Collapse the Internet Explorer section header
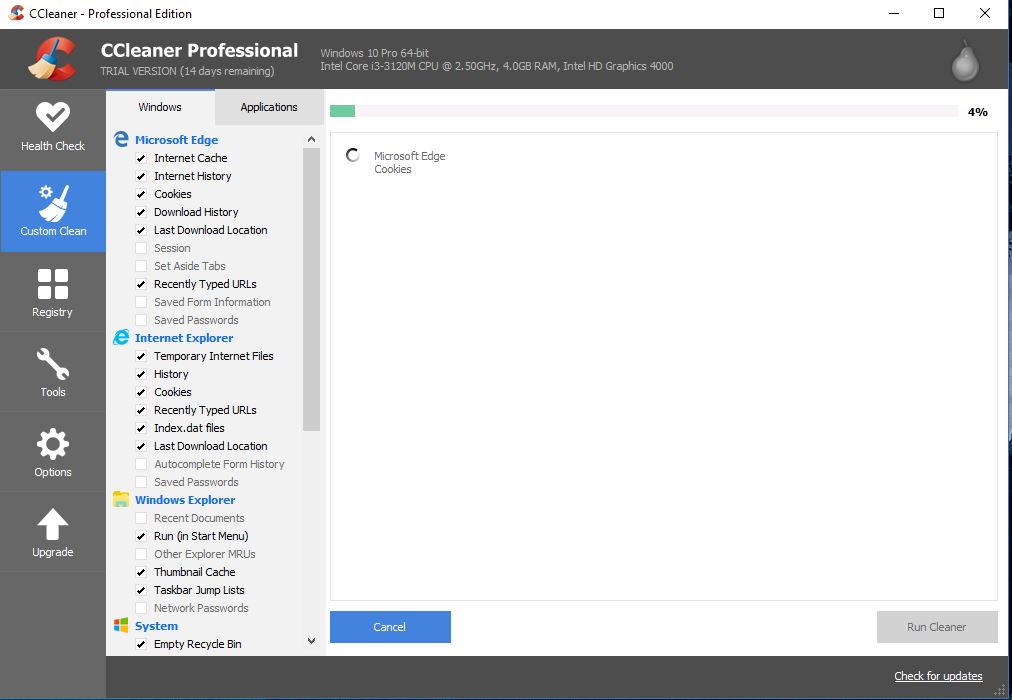 point(183,337)
